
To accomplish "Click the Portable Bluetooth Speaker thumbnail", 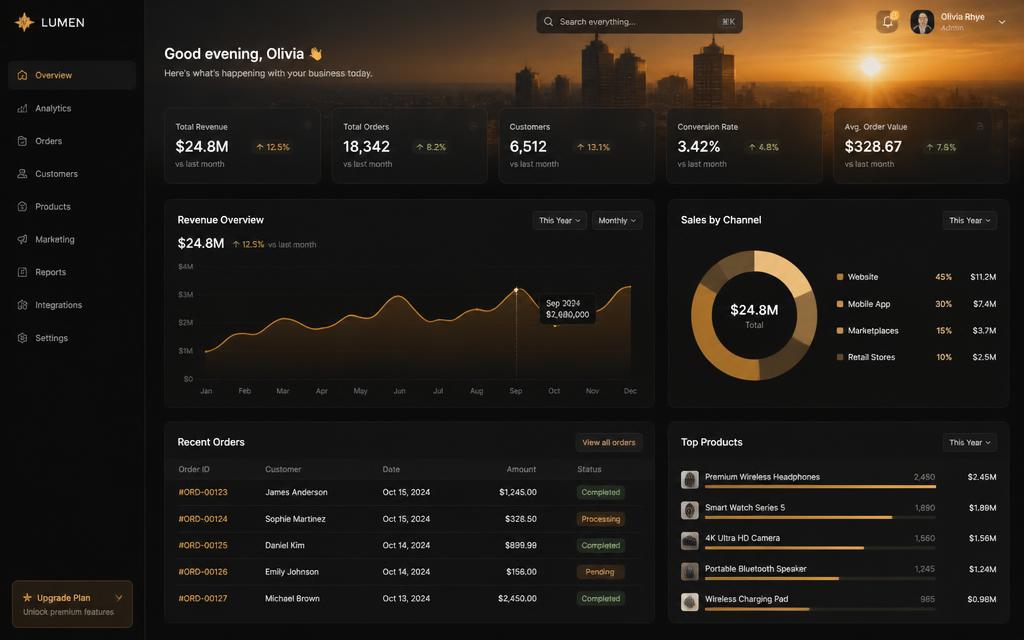I will [x=690, y=571].
